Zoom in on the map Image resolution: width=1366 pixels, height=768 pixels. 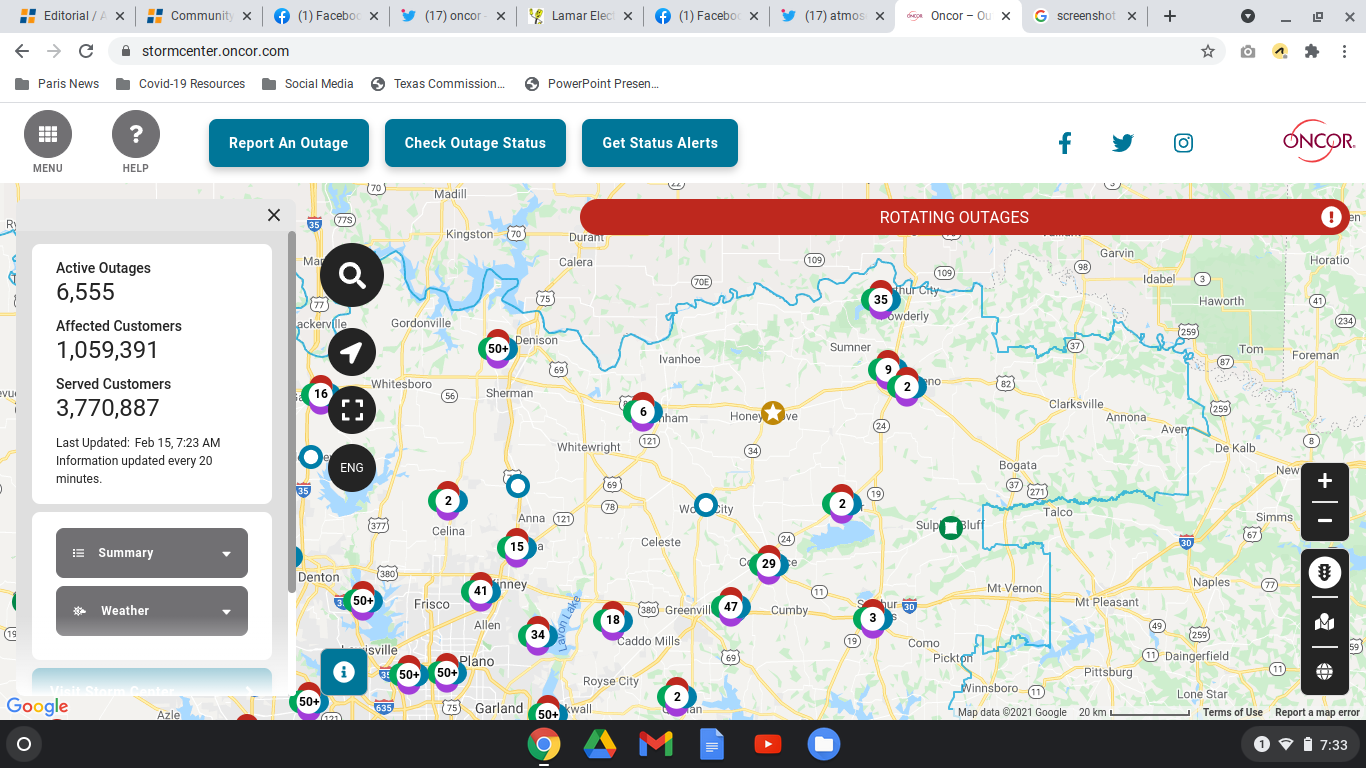pos(1325,481)
